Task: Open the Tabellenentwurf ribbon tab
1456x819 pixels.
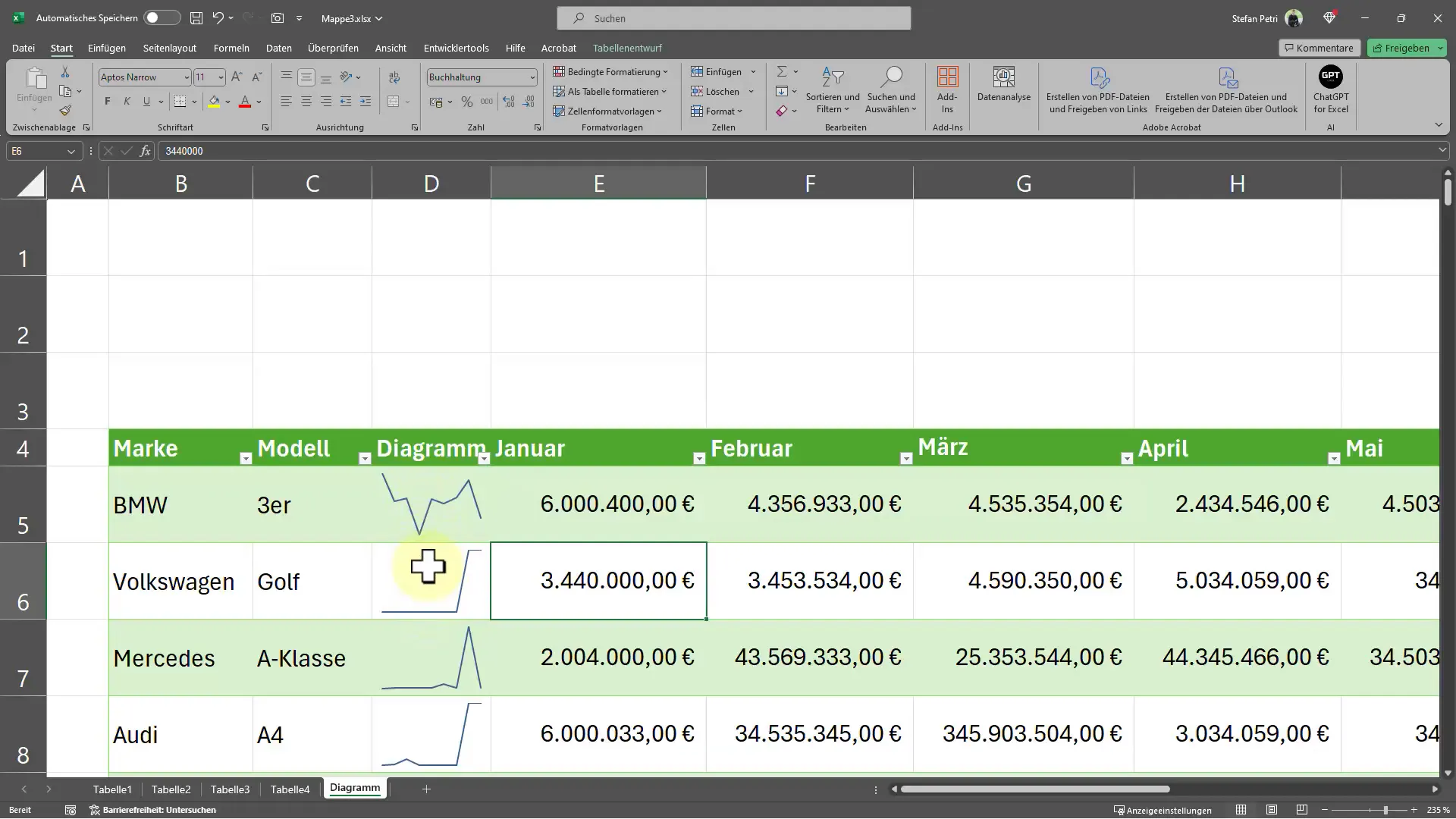Action: tap(627, 48)
